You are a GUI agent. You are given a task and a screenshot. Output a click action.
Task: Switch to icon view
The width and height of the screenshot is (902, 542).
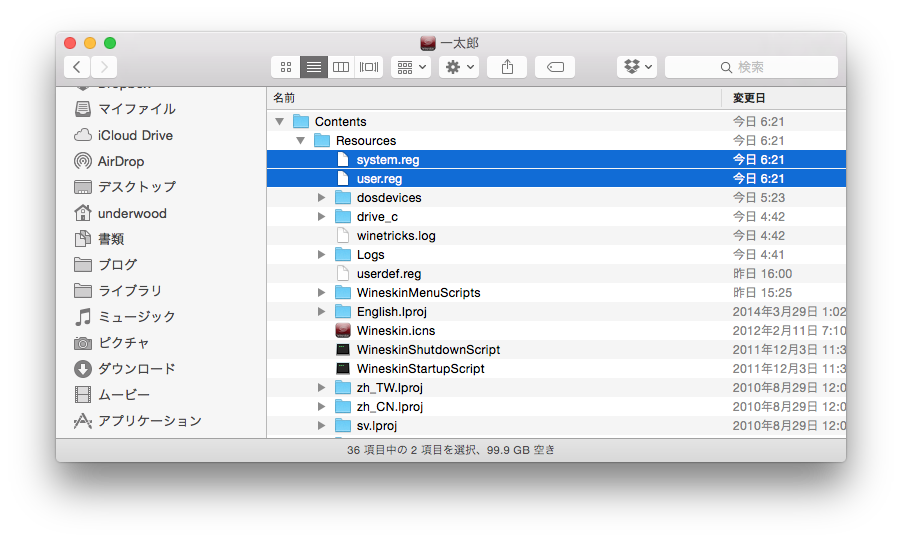coord(286,67)
